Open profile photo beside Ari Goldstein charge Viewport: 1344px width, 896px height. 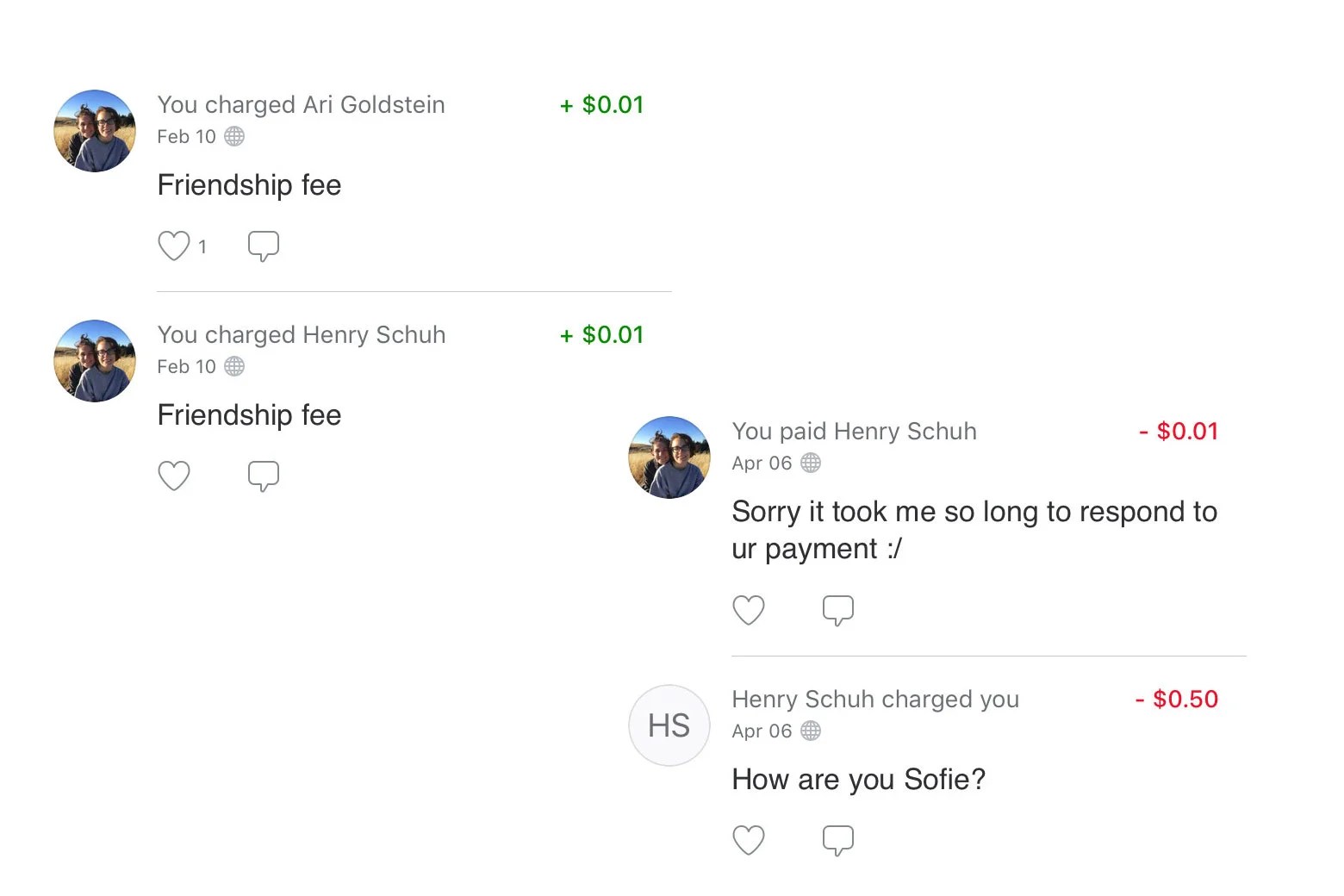[95, 131]
